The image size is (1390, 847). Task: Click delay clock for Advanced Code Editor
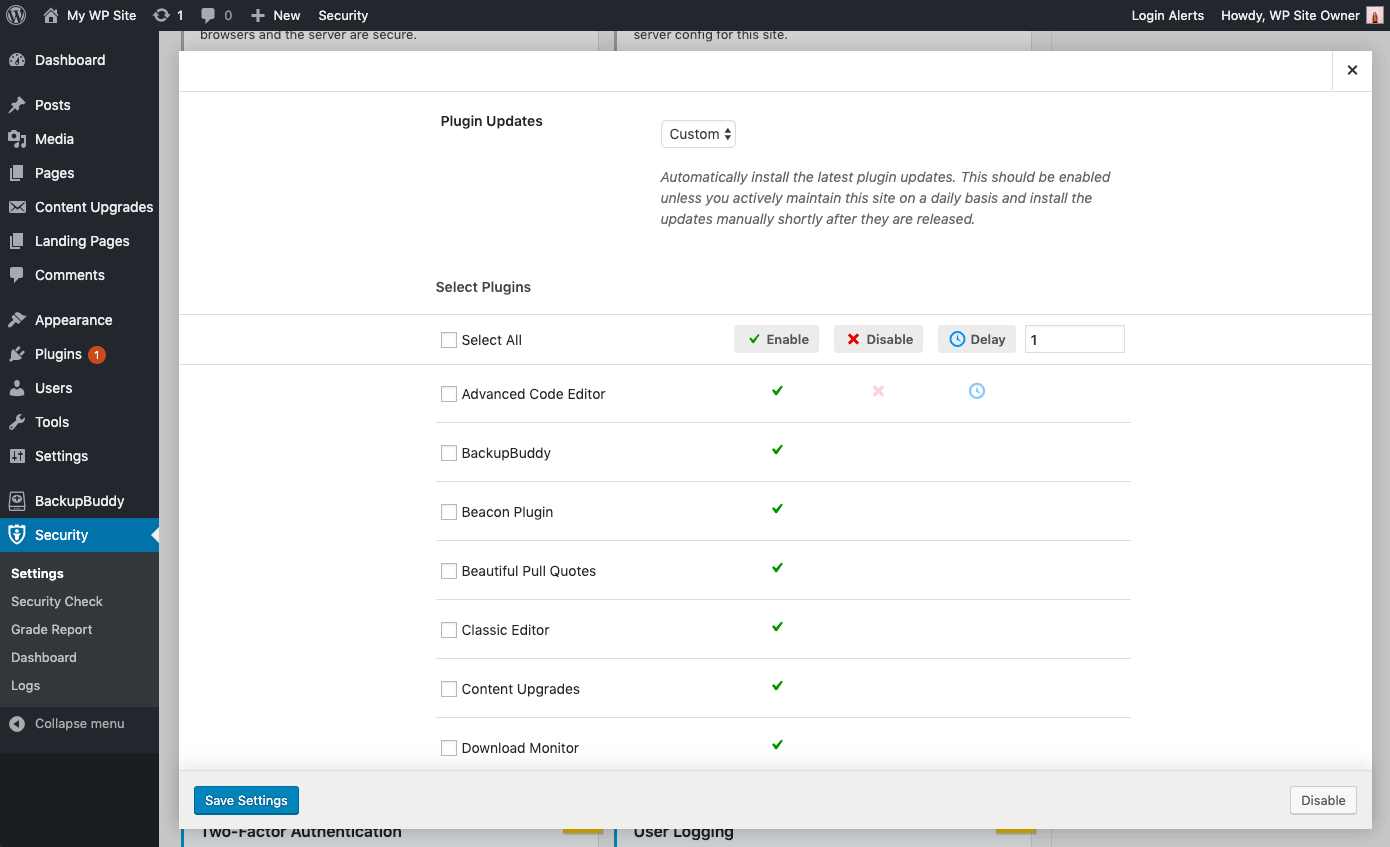pos(977,391)
